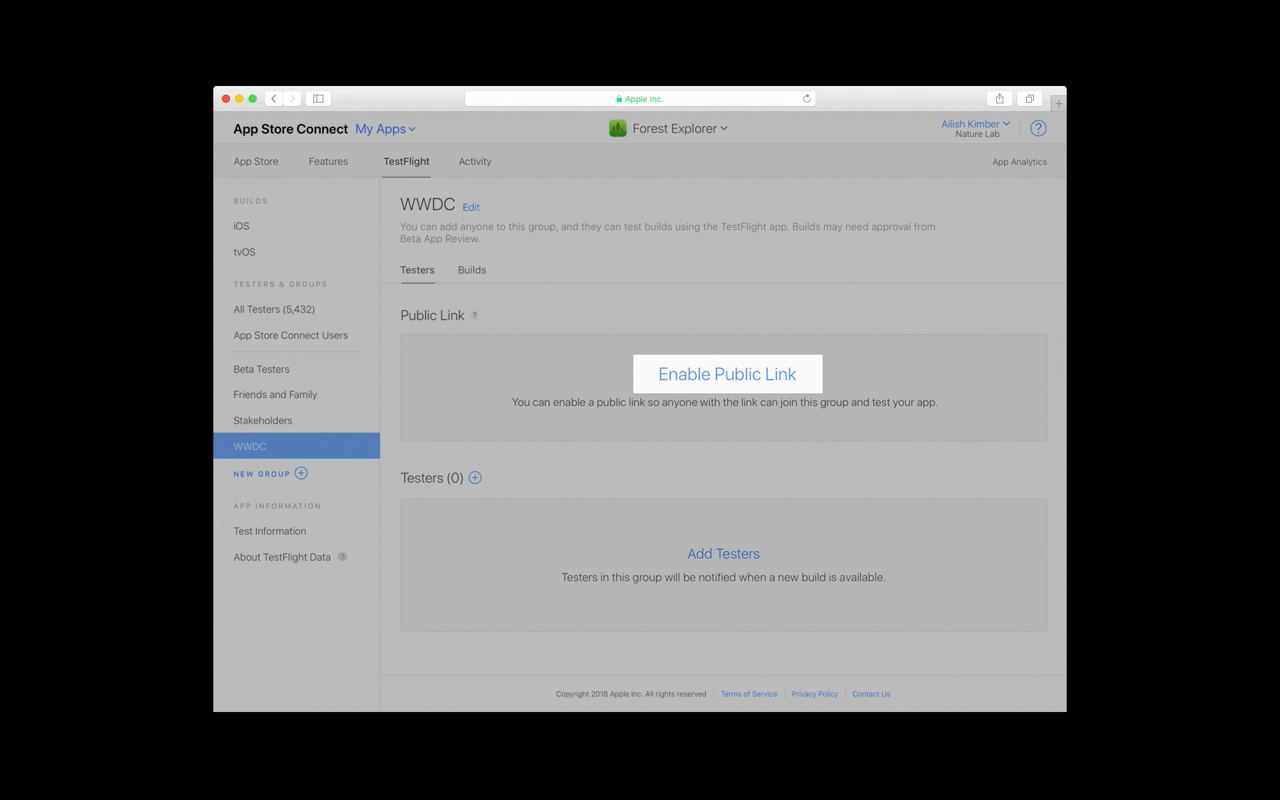1280x800 pixels.
Task: Open the Features tab
Action: 328,161
